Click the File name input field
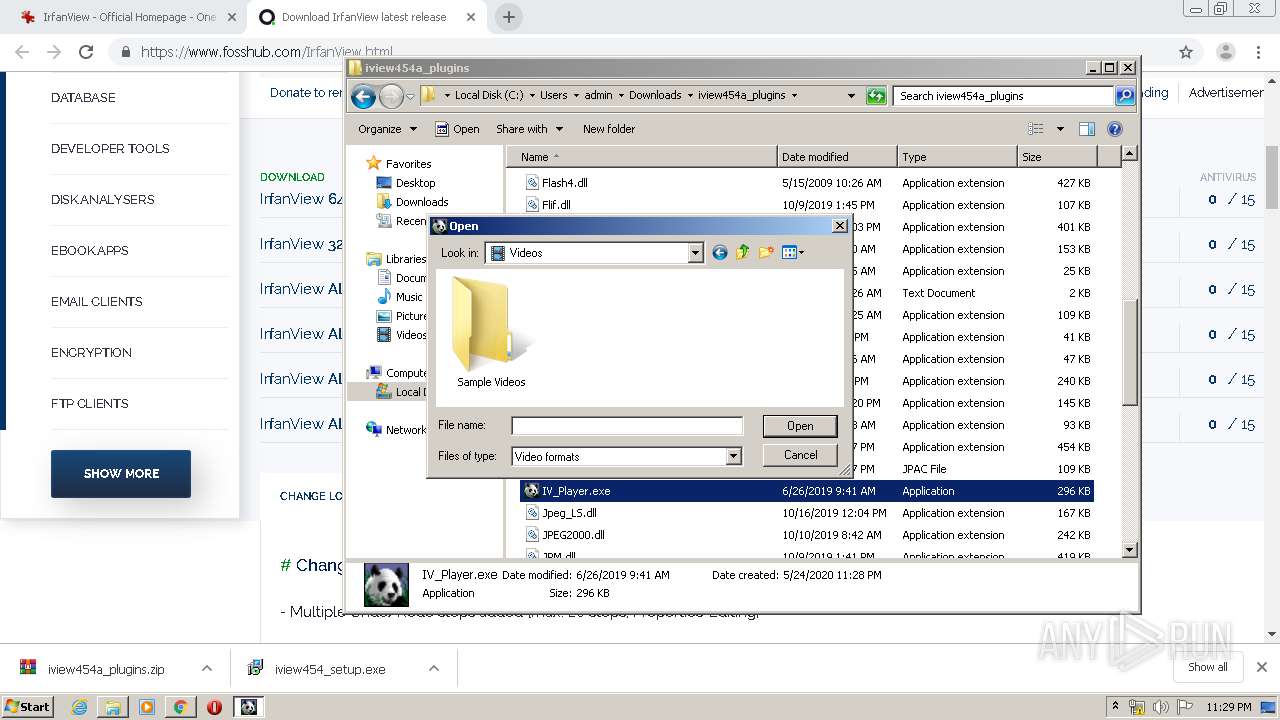Screen dimensions: 1280x720 [627, 426]
